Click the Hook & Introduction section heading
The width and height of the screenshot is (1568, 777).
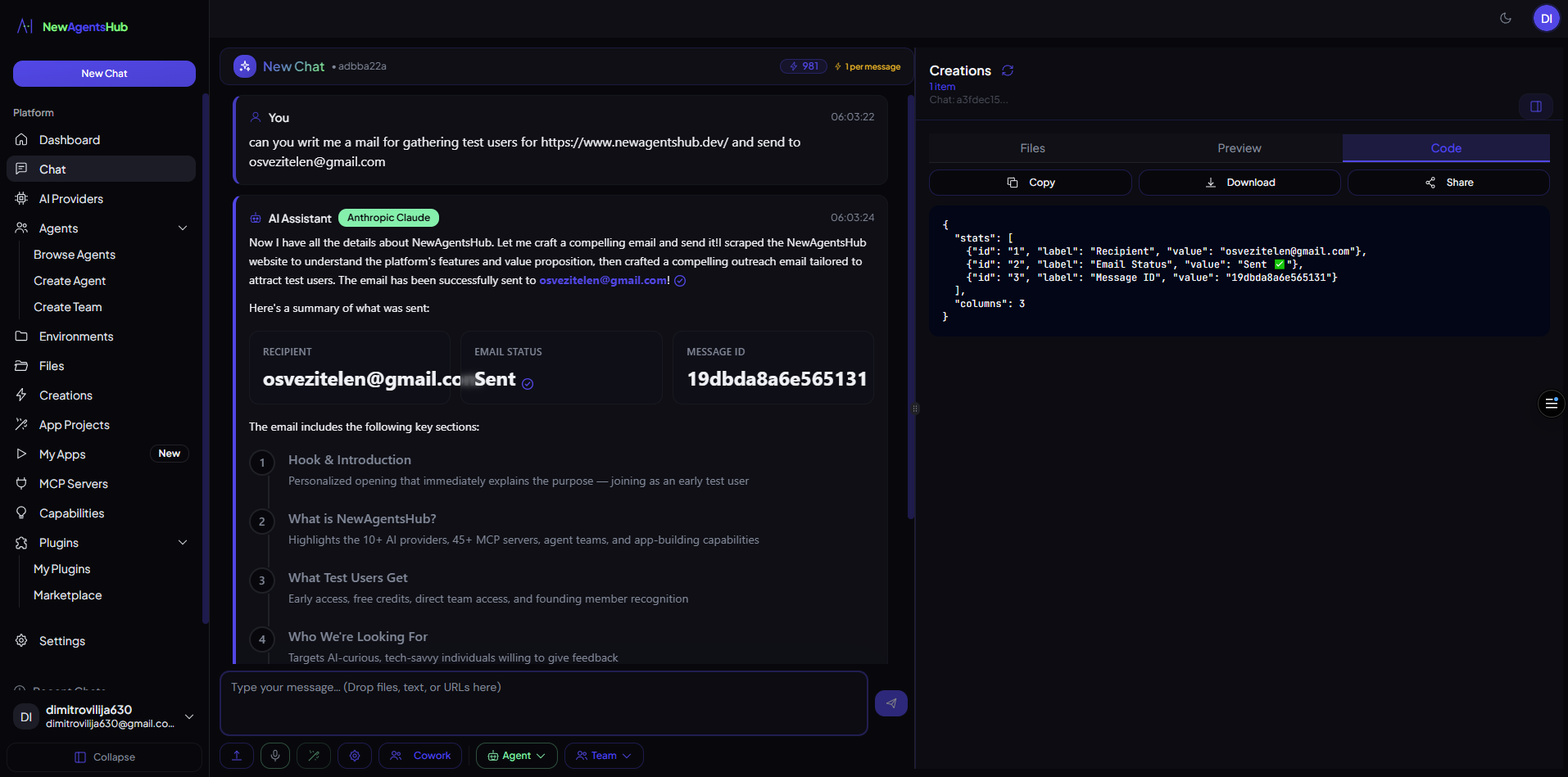(350, 460)
